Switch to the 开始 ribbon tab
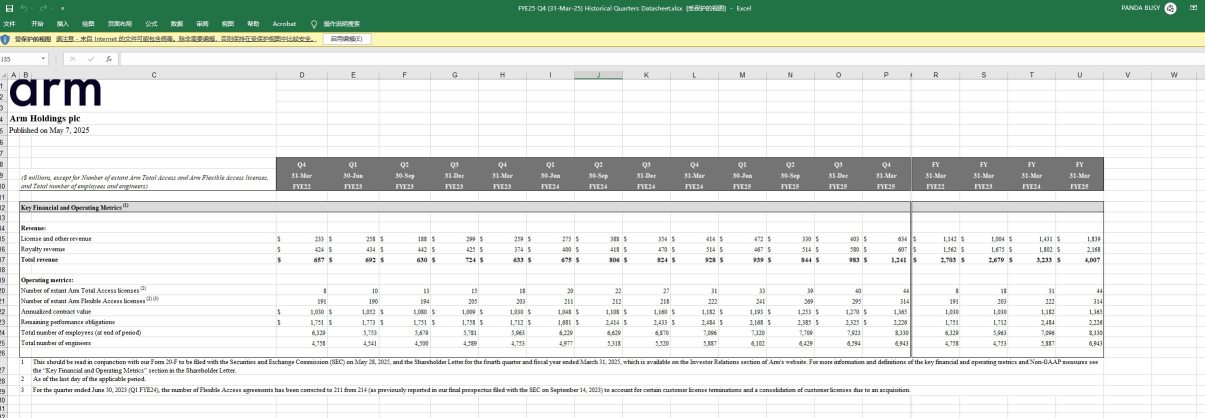 (x=37, y=22)
